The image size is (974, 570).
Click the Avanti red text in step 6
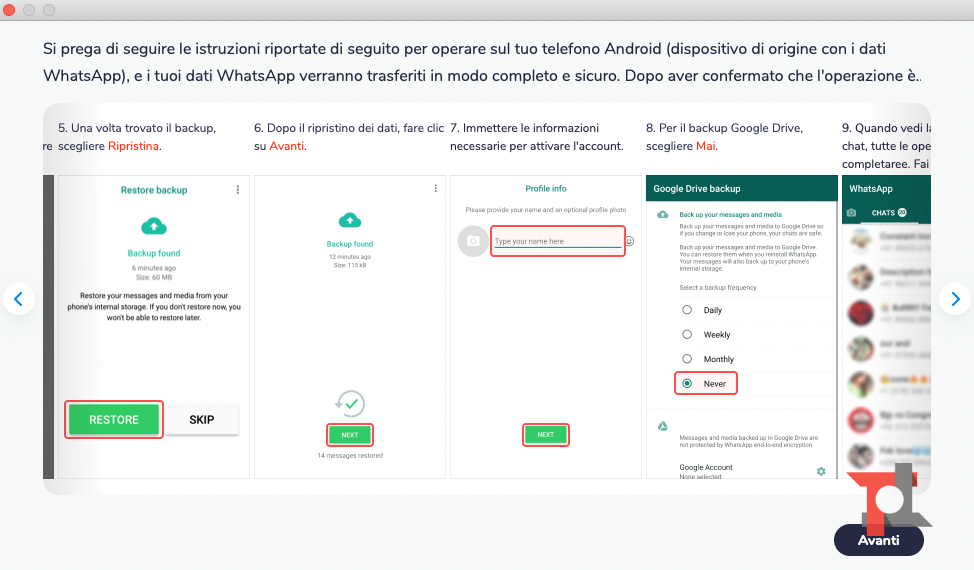[286, 146]
